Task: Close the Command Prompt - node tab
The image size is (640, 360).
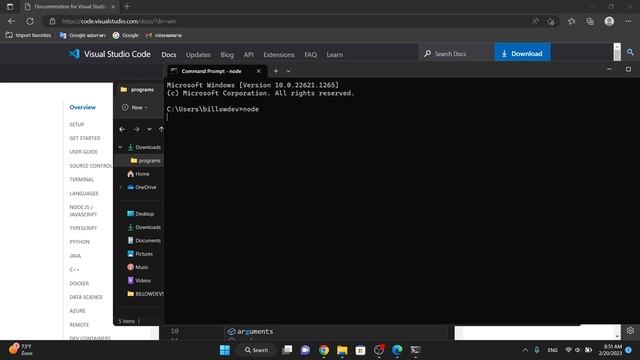Action: tap(258, 71)
